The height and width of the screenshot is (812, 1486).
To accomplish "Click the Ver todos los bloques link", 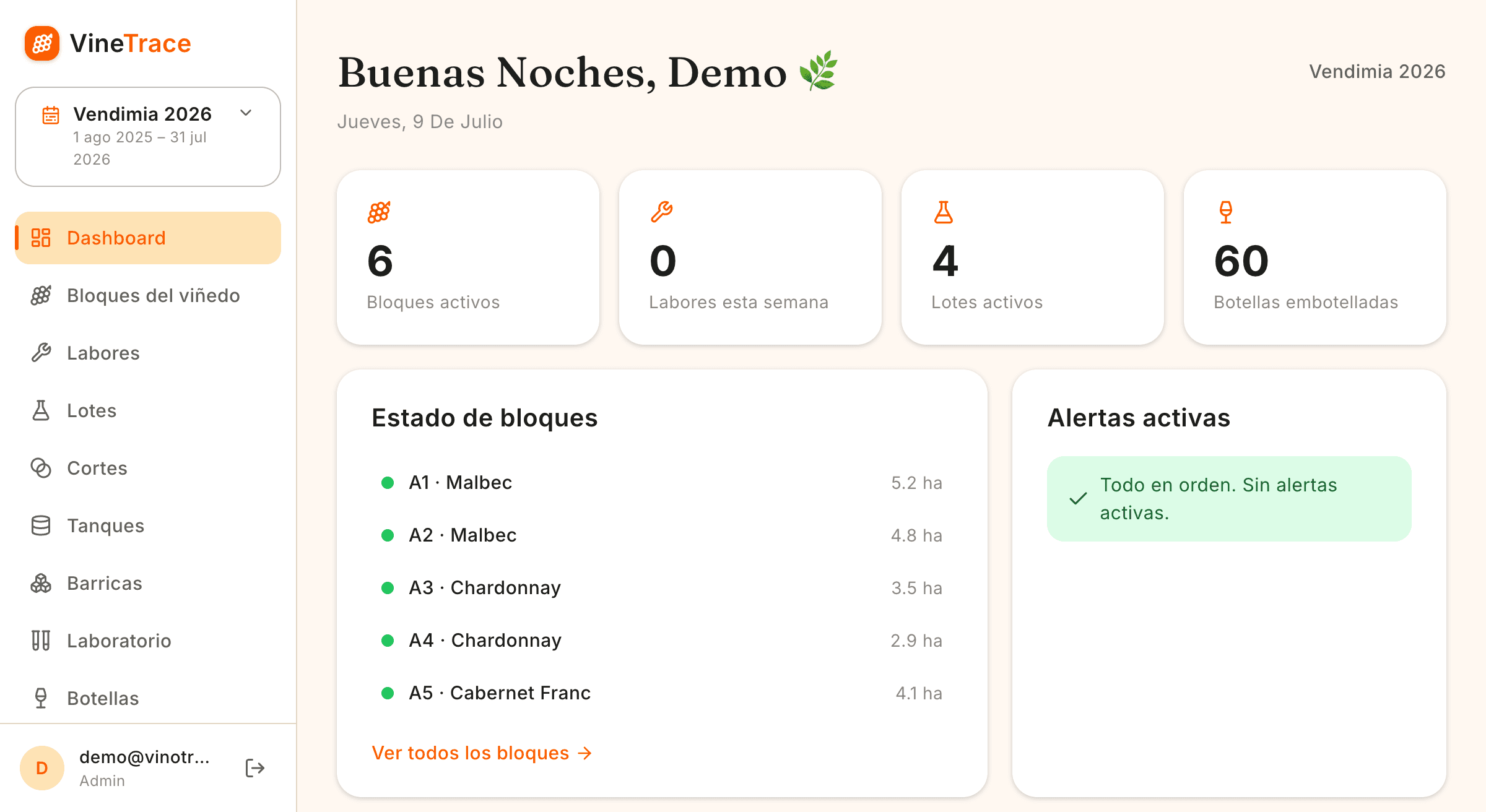I will 482,753.
